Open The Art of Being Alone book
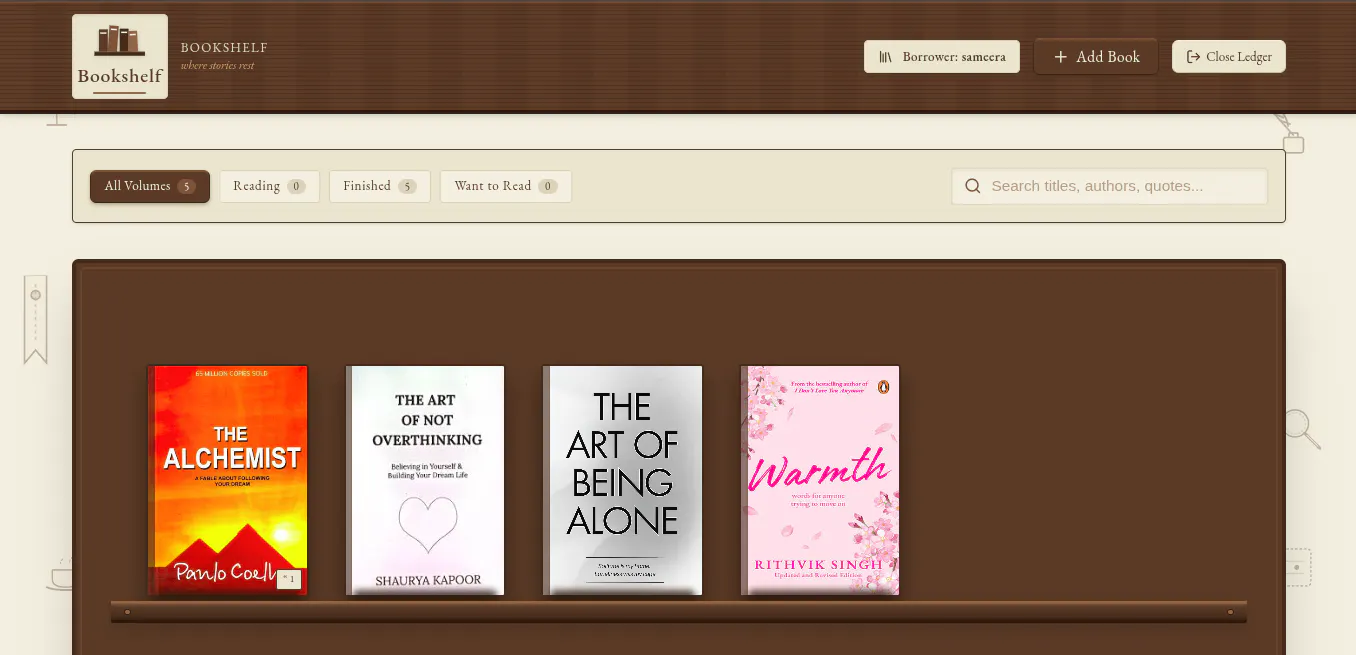 [x=622, y=480]
